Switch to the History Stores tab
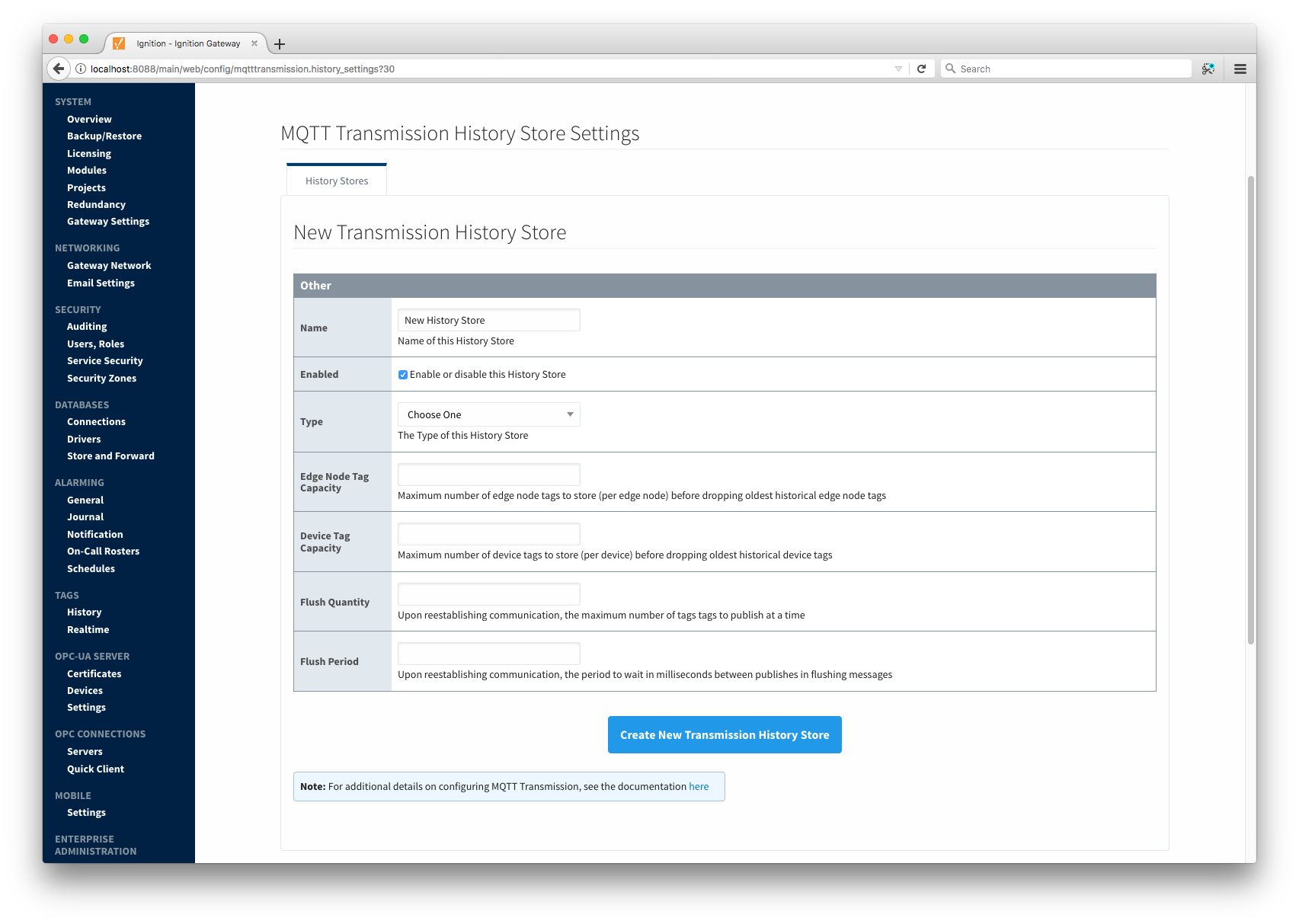 pyautogui.click(x=337, y=181)
